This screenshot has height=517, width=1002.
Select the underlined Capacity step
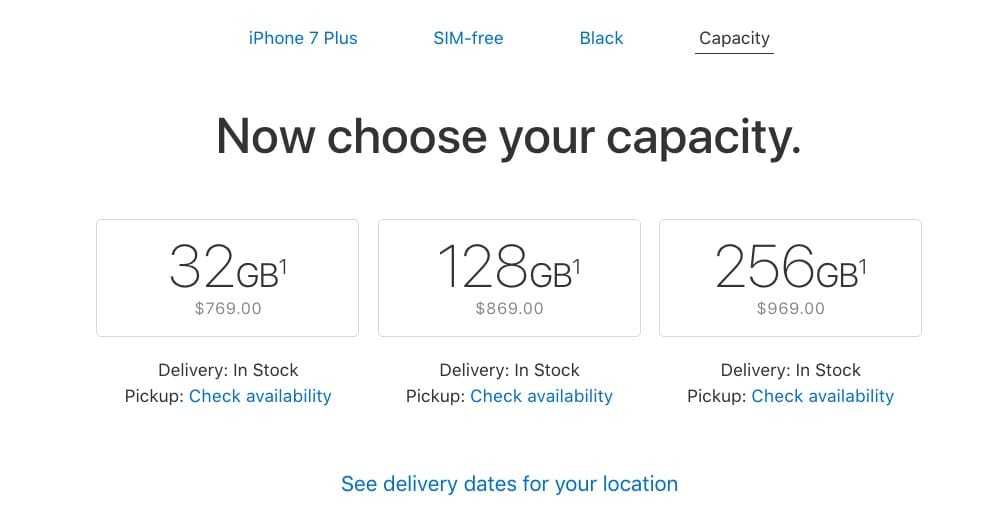click(x=734, y=38)
